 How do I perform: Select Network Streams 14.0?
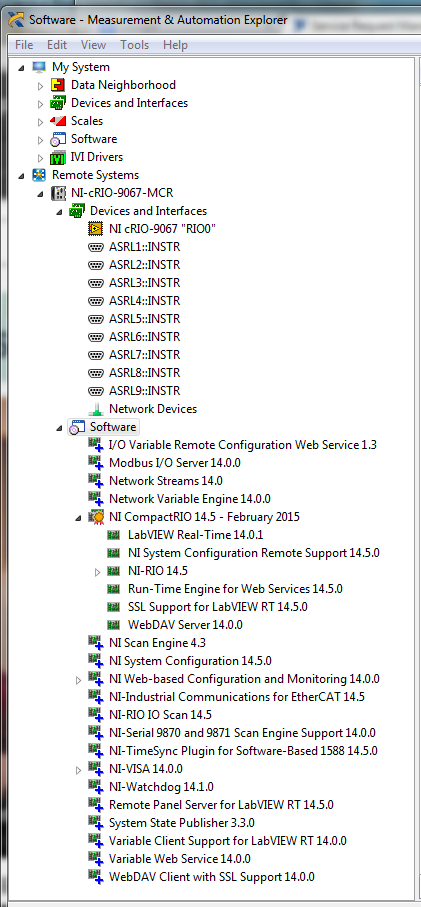tap(166, 481)
